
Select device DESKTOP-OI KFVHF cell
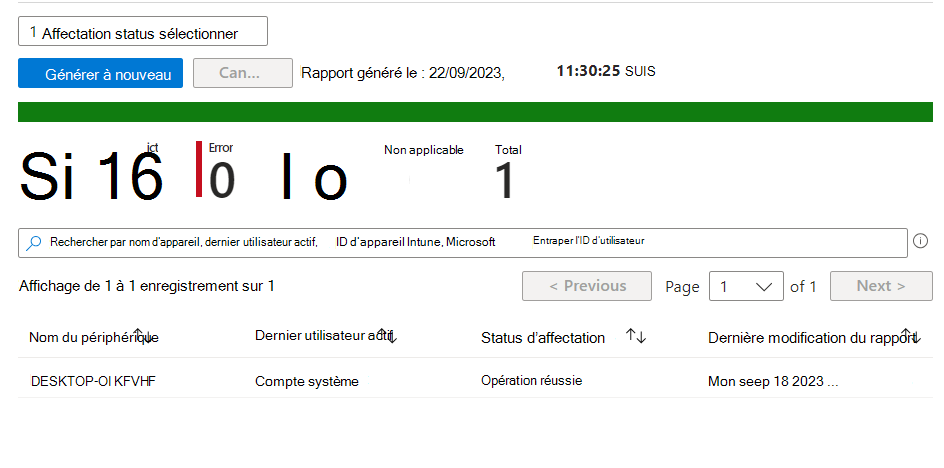click(x=93, y=381)
